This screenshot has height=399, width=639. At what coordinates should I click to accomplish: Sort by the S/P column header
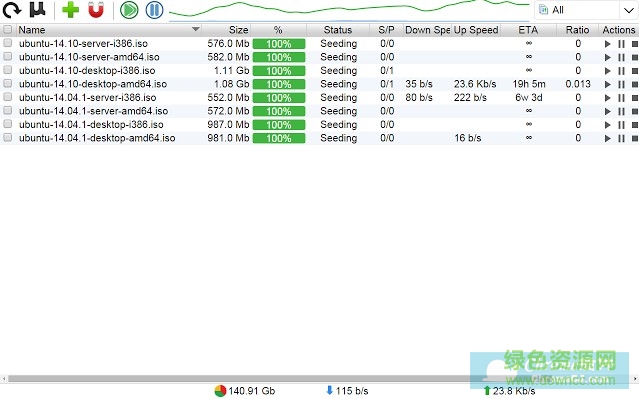click(x=386, y=30)
